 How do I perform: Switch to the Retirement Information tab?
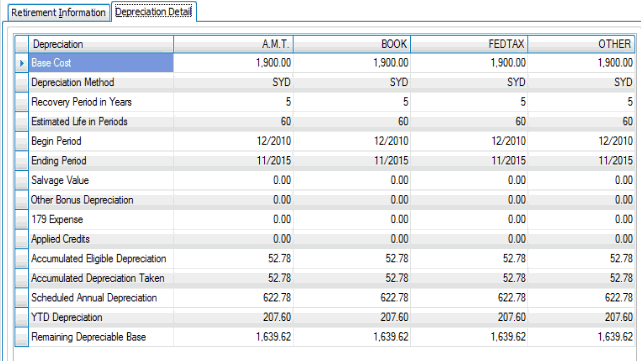click(x=58, y=13)
